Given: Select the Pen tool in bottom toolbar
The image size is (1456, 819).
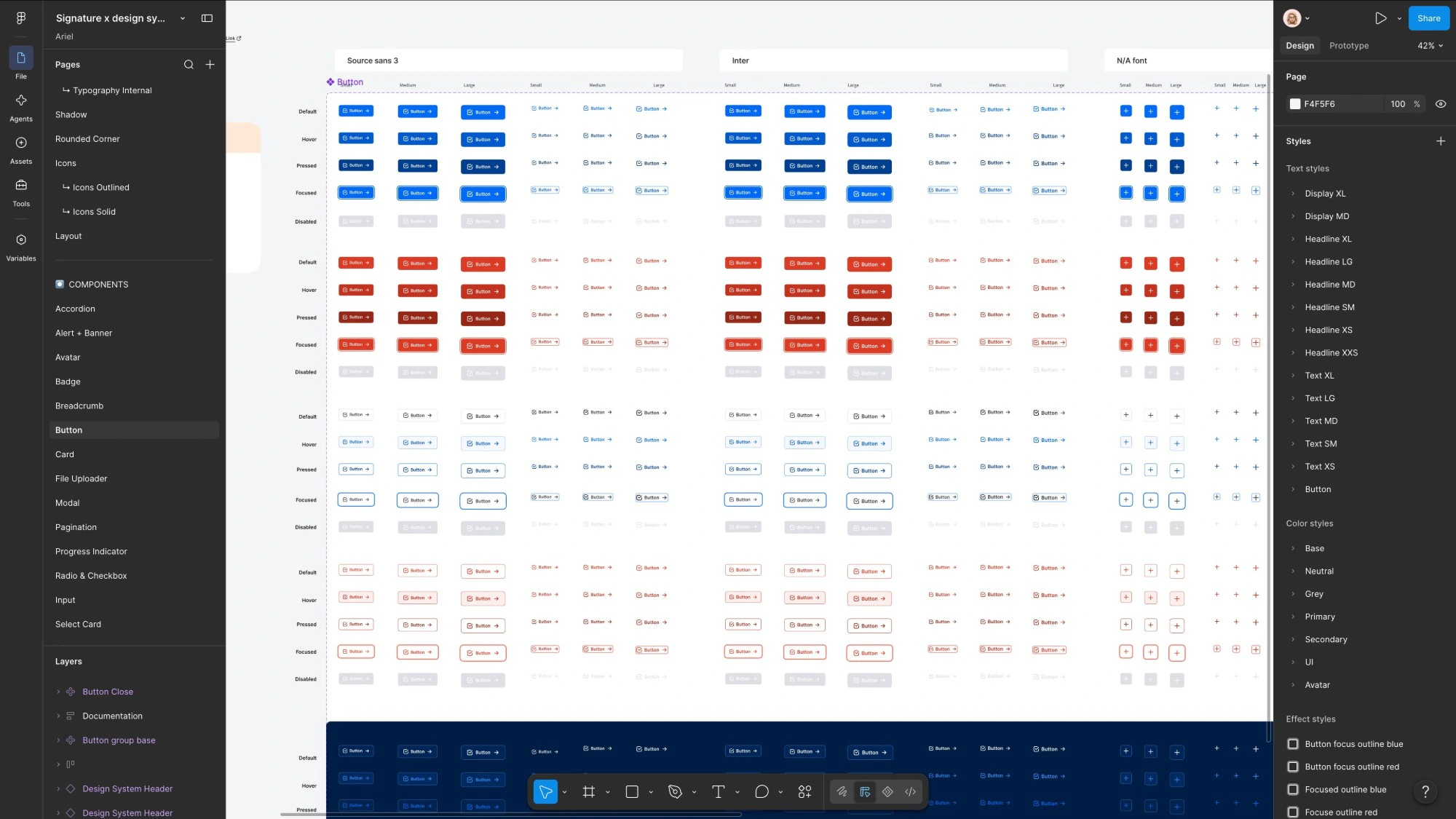Looking at the screenshot, I should click(x=675, y=792).
